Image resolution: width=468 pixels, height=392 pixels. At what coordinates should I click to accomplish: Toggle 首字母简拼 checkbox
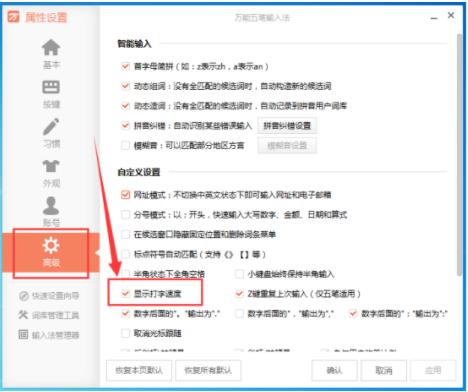pos(125,66)
